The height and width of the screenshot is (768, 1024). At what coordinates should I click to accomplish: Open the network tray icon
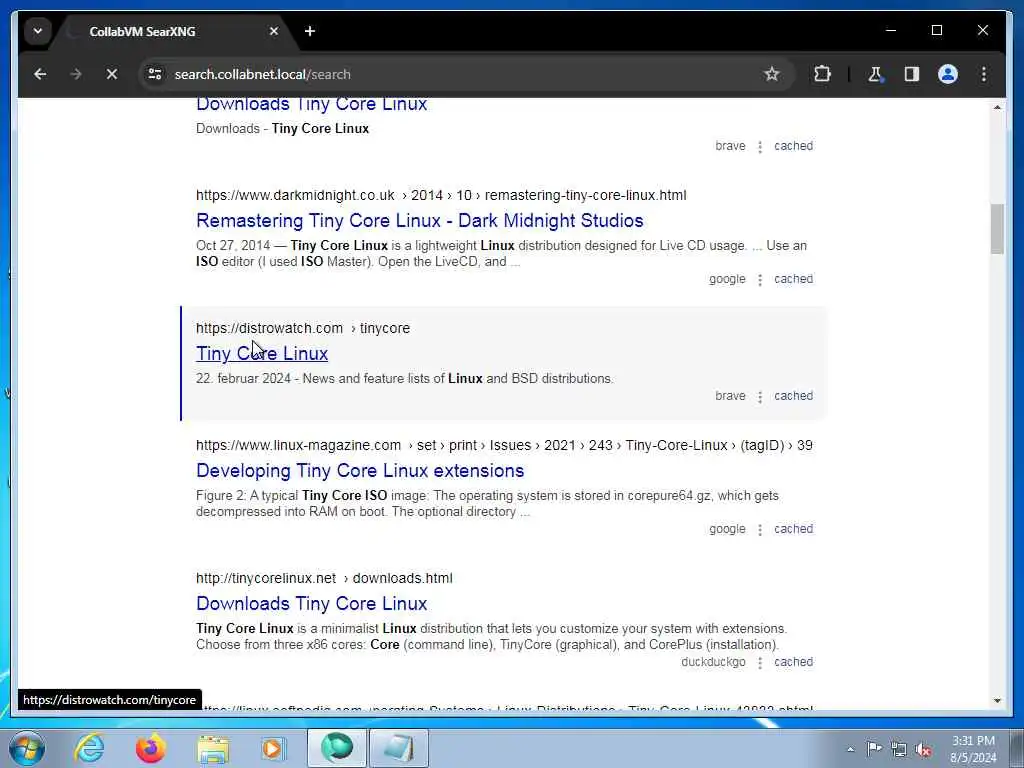click(x=899, y=749)
